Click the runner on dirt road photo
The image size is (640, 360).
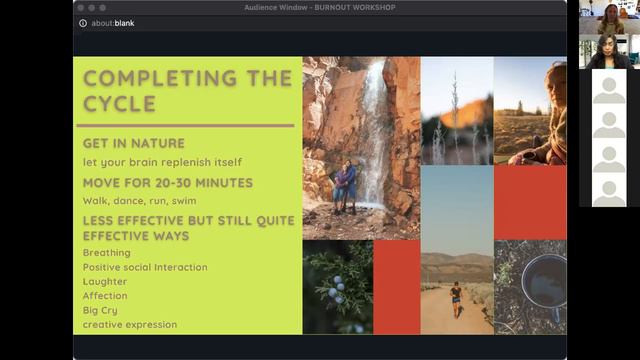[x=457, y=250]
